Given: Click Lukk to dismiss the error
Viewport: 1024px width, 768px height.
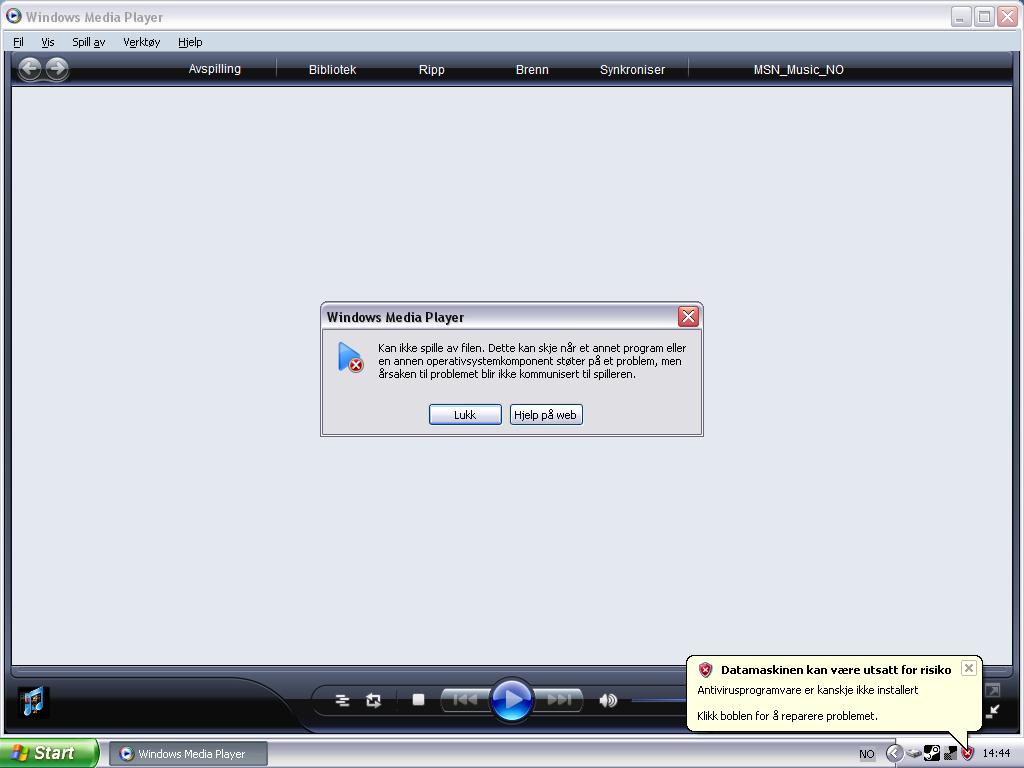Looking at the screenshot, I should [465, 415].
